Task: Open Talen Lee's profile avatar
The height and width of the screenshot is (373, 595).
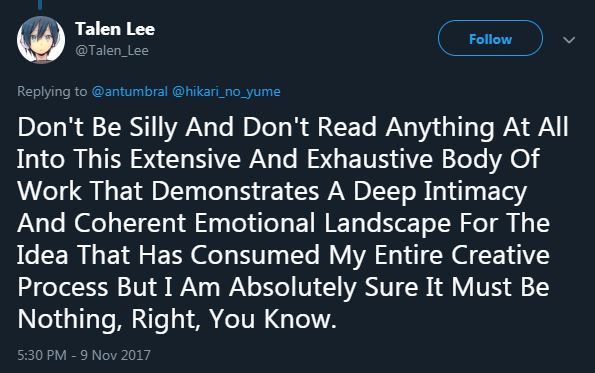Action: click(41, 39)
